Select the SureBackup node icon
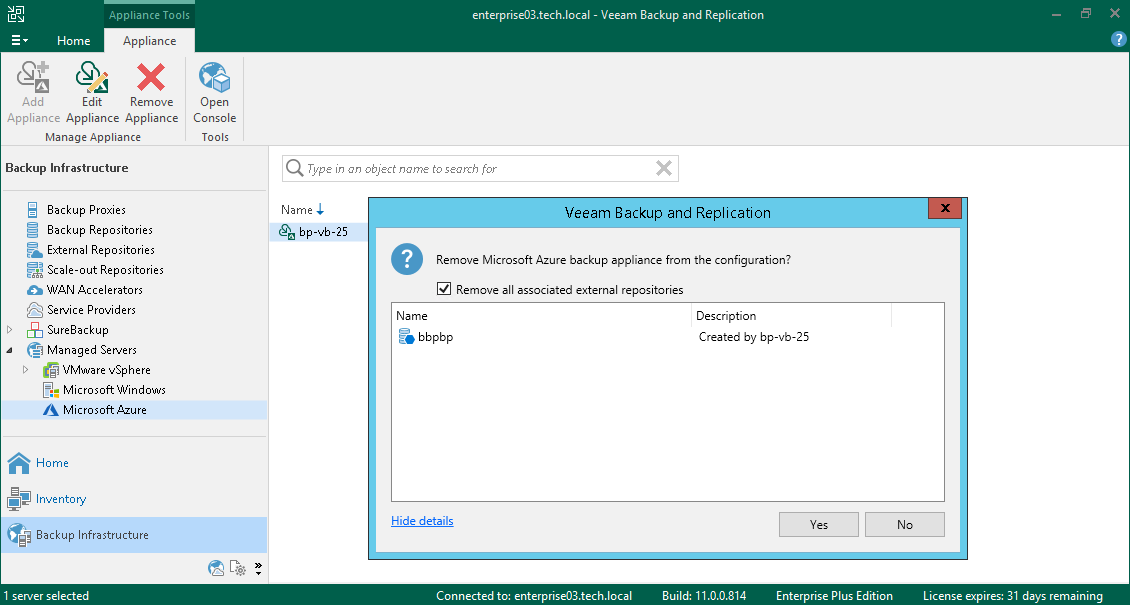The height and width of the screenshot is (605, 1130). click(34, 330)
